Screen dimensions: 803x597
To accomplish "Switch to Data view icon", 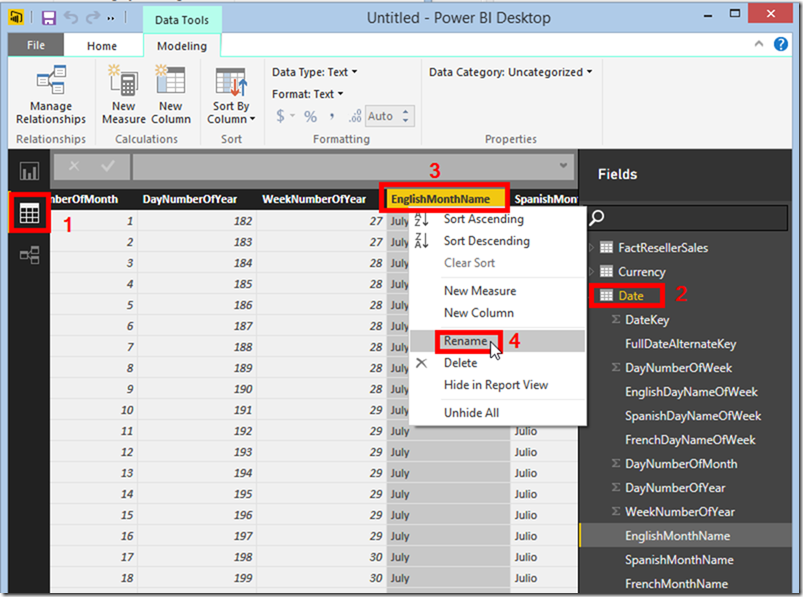I will point(29,213).
